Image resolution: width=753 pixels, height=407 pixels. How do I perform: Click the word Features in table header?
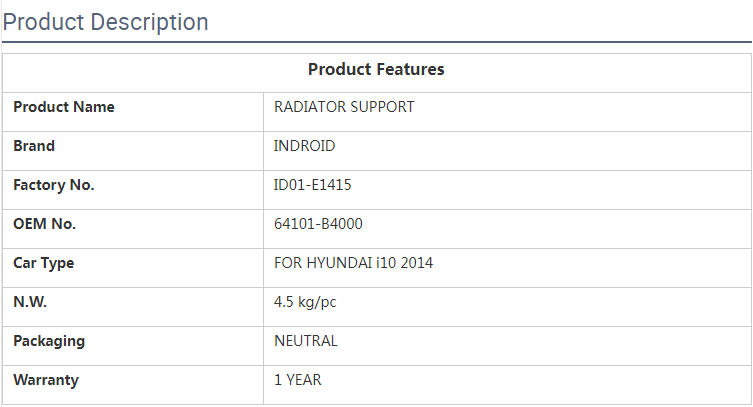point(410,69)
